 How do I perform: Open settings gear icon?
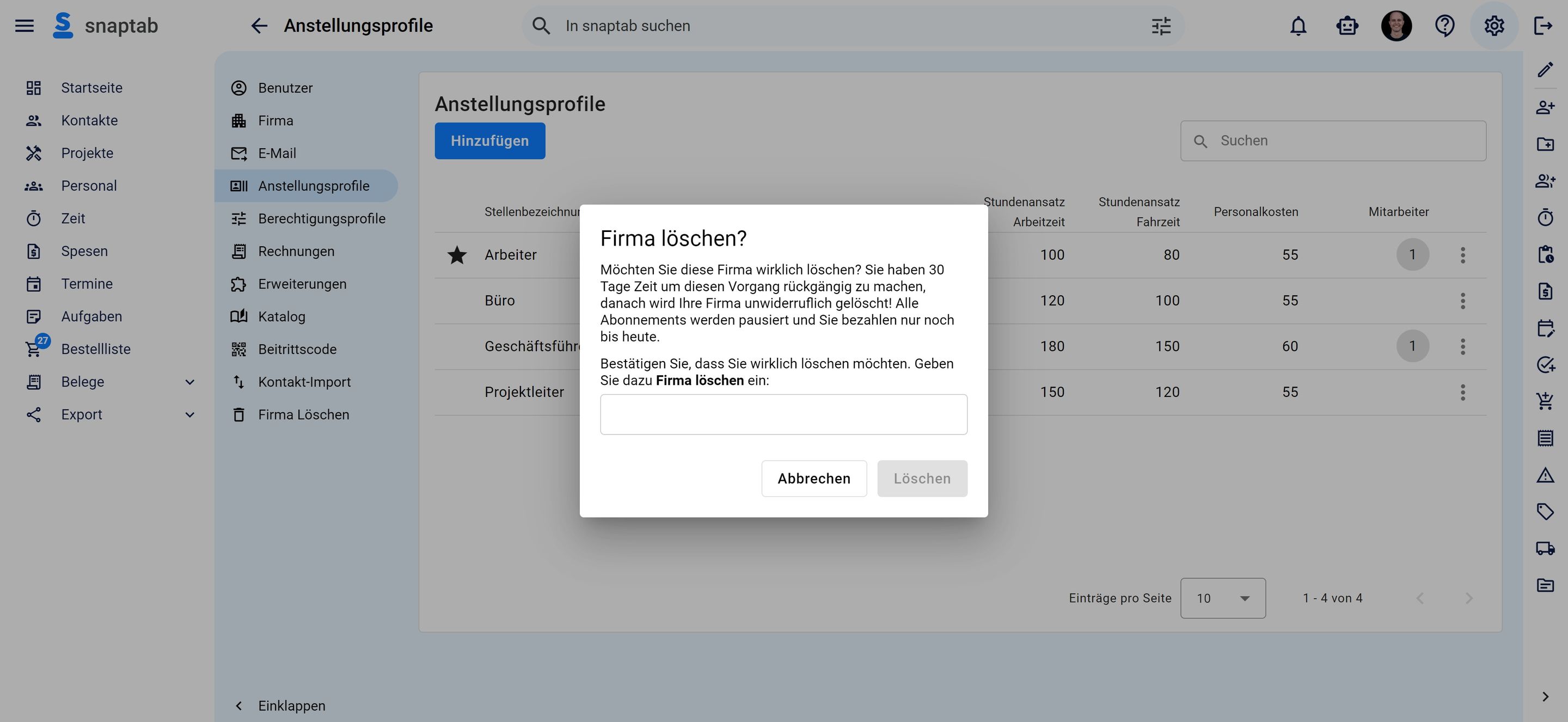tap(1494, 26)
